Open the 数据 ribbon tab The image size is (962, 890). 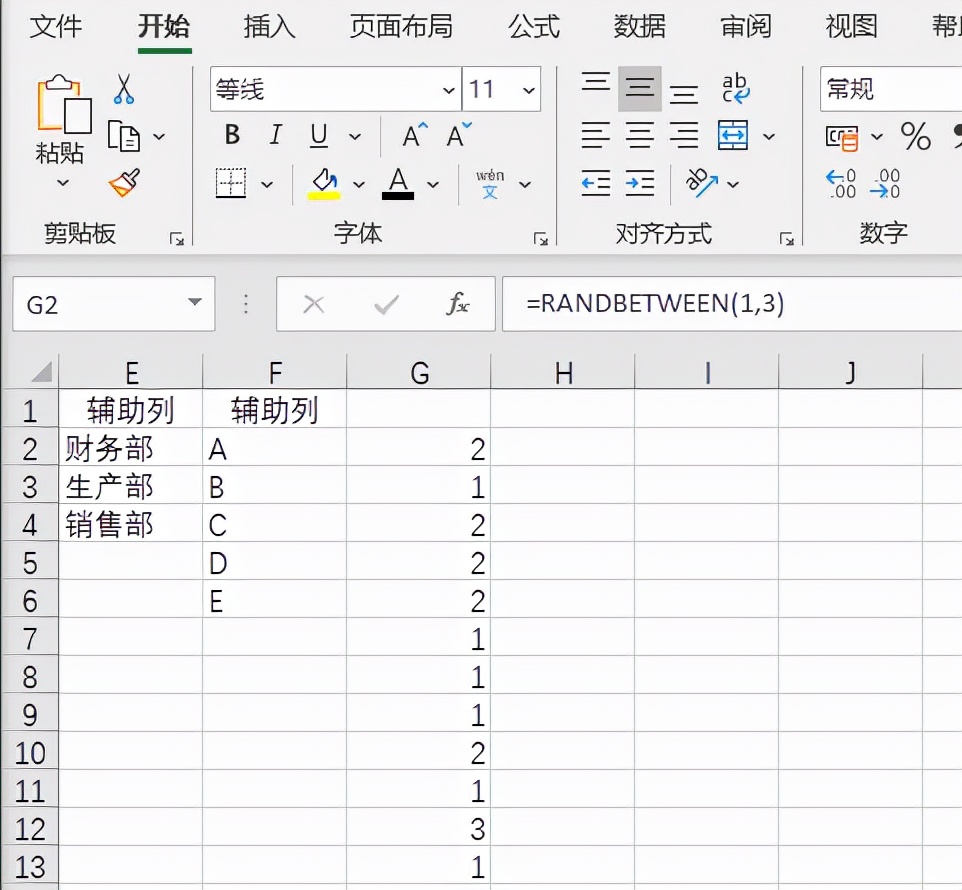tap(639, 27)
